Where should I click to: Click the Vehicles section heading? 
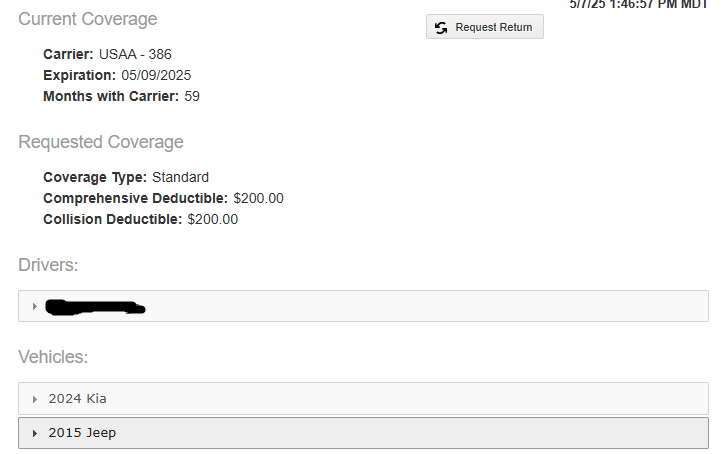[53, 356]
